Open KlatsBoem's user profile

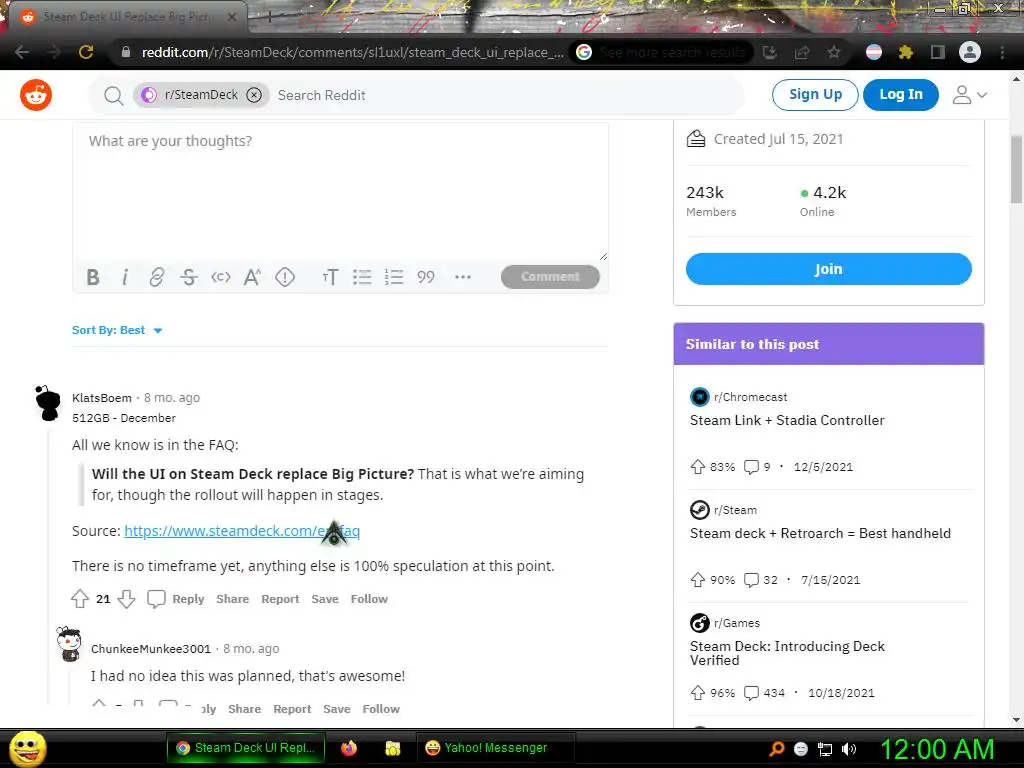102,398
